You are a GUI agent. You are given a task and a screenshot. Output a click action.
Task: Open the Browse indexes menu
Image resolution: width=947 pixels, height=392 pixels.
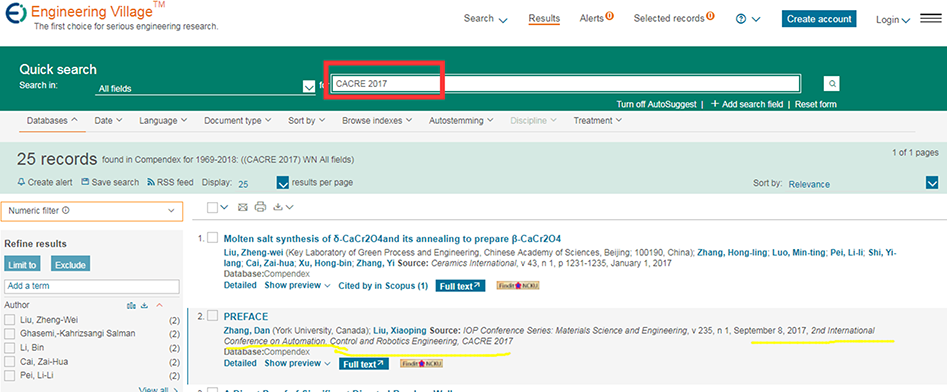[x=377, y=121]
